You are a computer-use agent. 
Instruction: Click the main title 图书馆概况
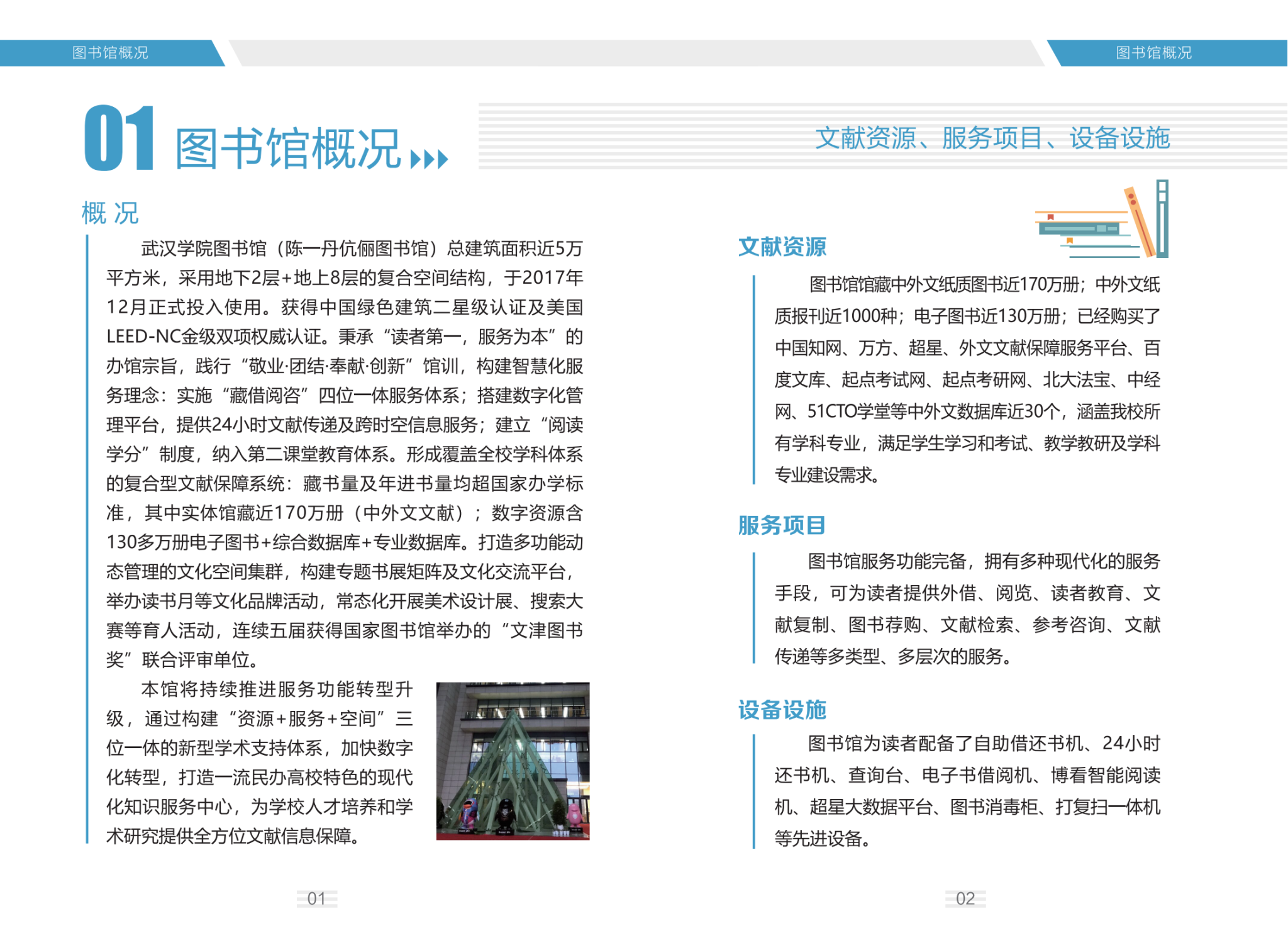(x=288, y=148)
